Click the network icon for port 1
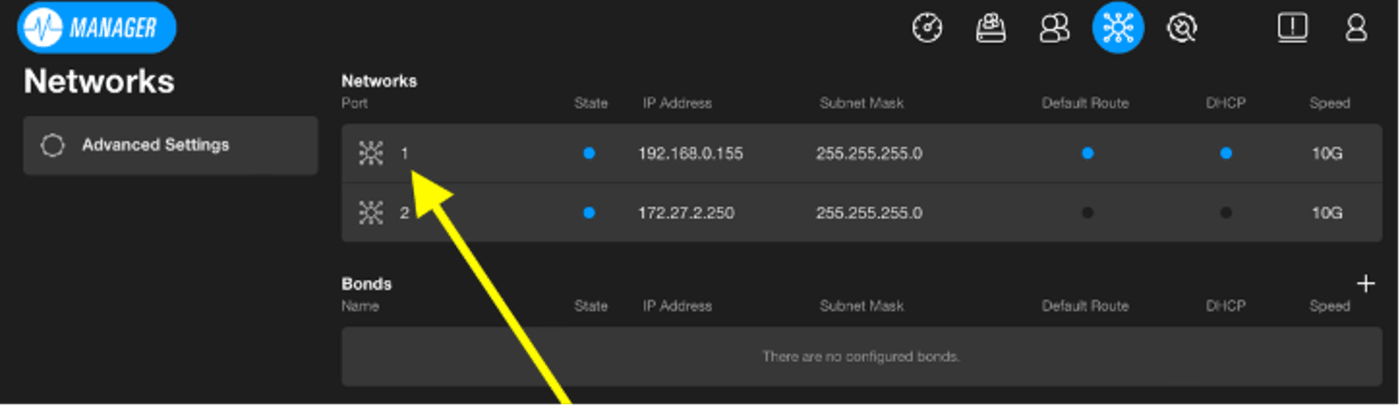This screenshot has height=406, width=1400. click(371, 153)
